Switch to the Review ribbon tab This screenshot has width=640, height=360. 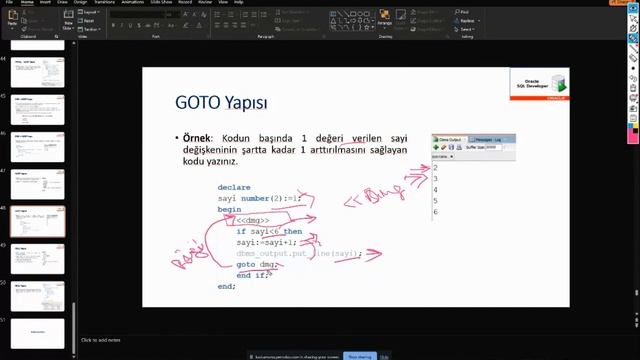(x=204, y=2)
